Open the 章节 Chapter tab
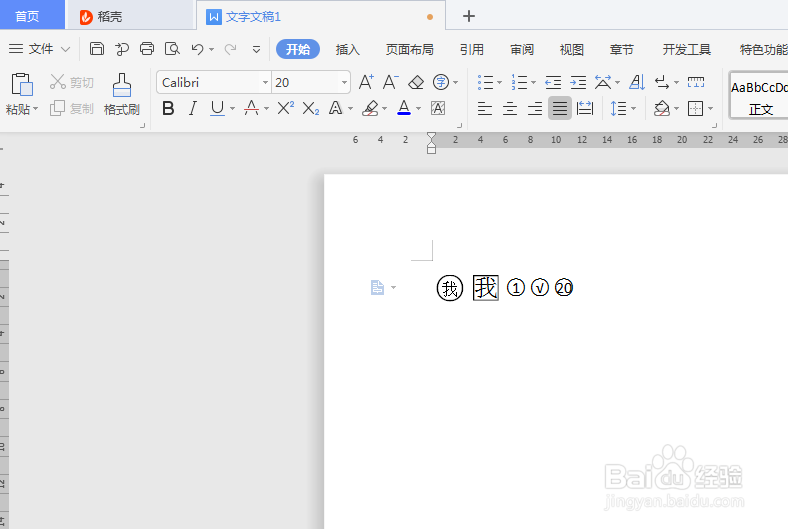788x529 pixels. (x=622, y=49)
